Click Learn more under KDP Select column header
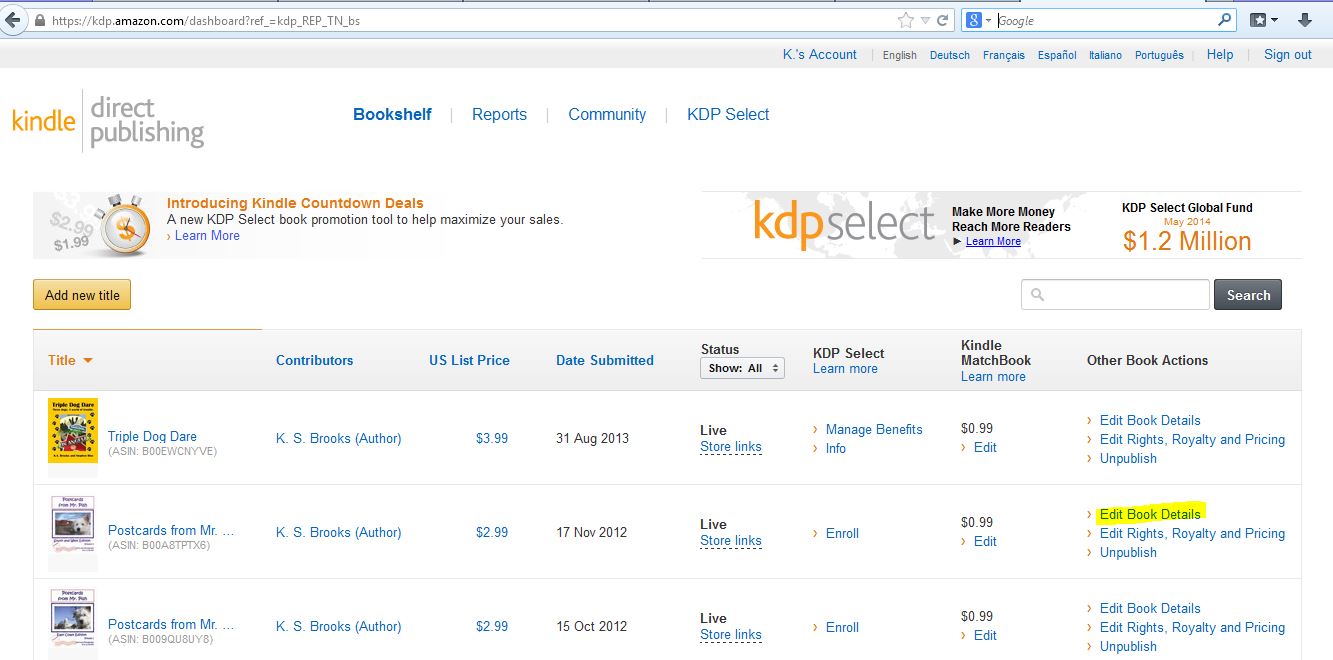This screenshot has width=1333, height=660. (x=845, y=369)
